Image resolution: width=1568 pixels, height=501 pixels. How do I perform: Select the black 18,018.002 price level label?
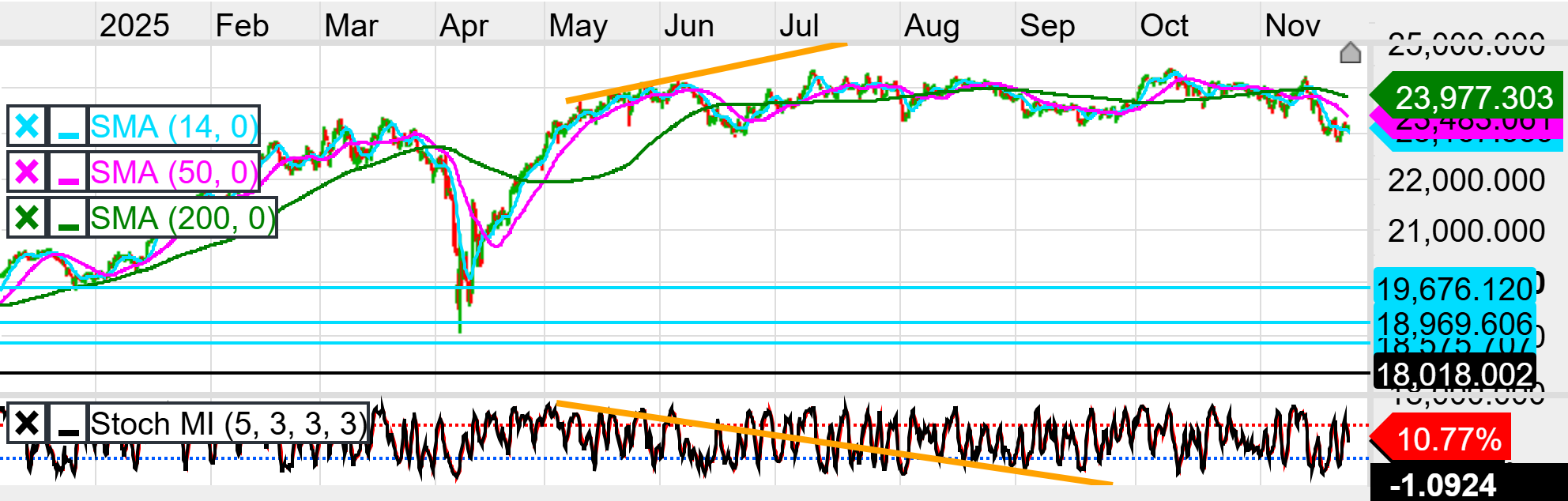click(1454, 374)
